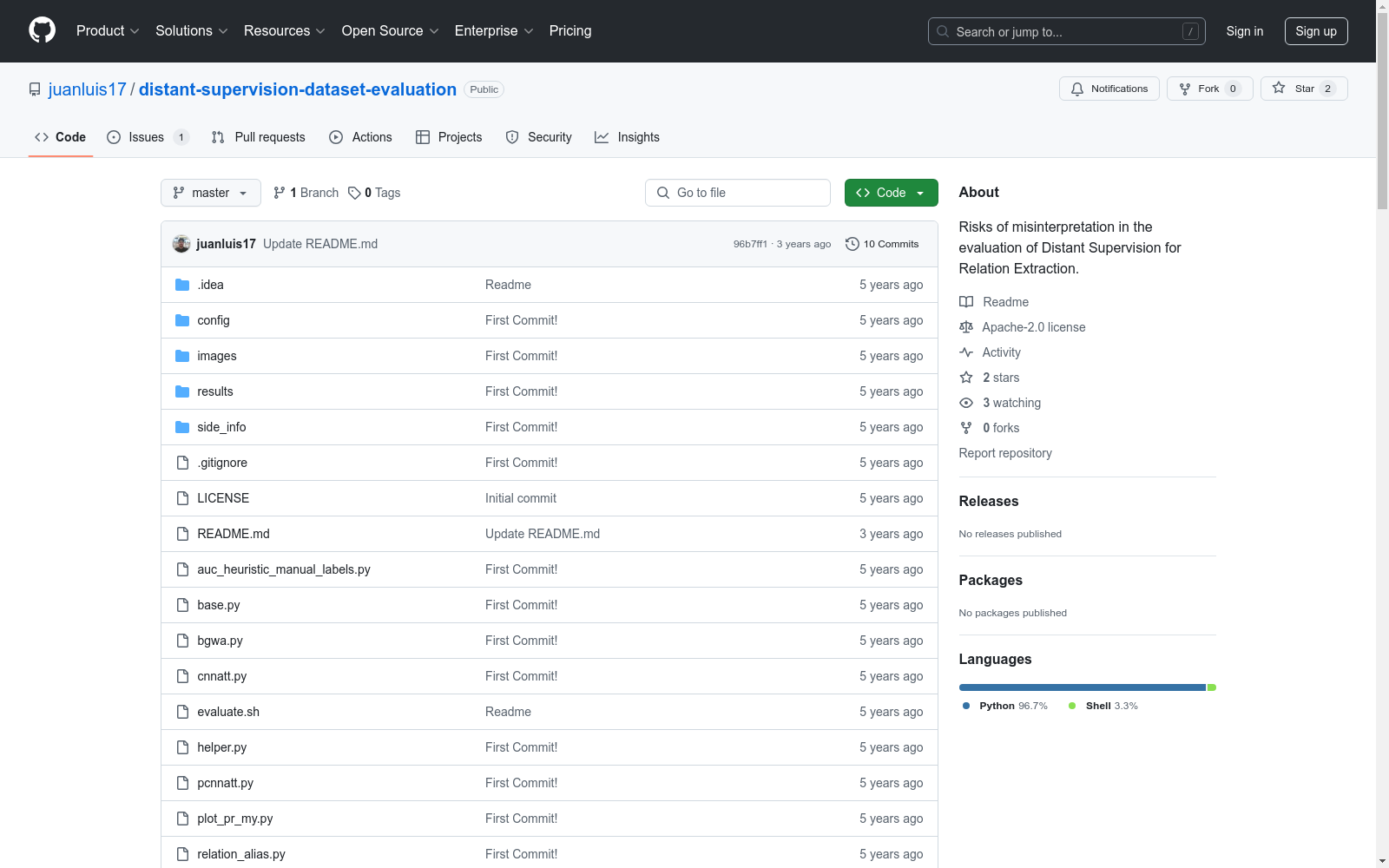Open the Pricing link
The image size is (1389, 868).
570,31
